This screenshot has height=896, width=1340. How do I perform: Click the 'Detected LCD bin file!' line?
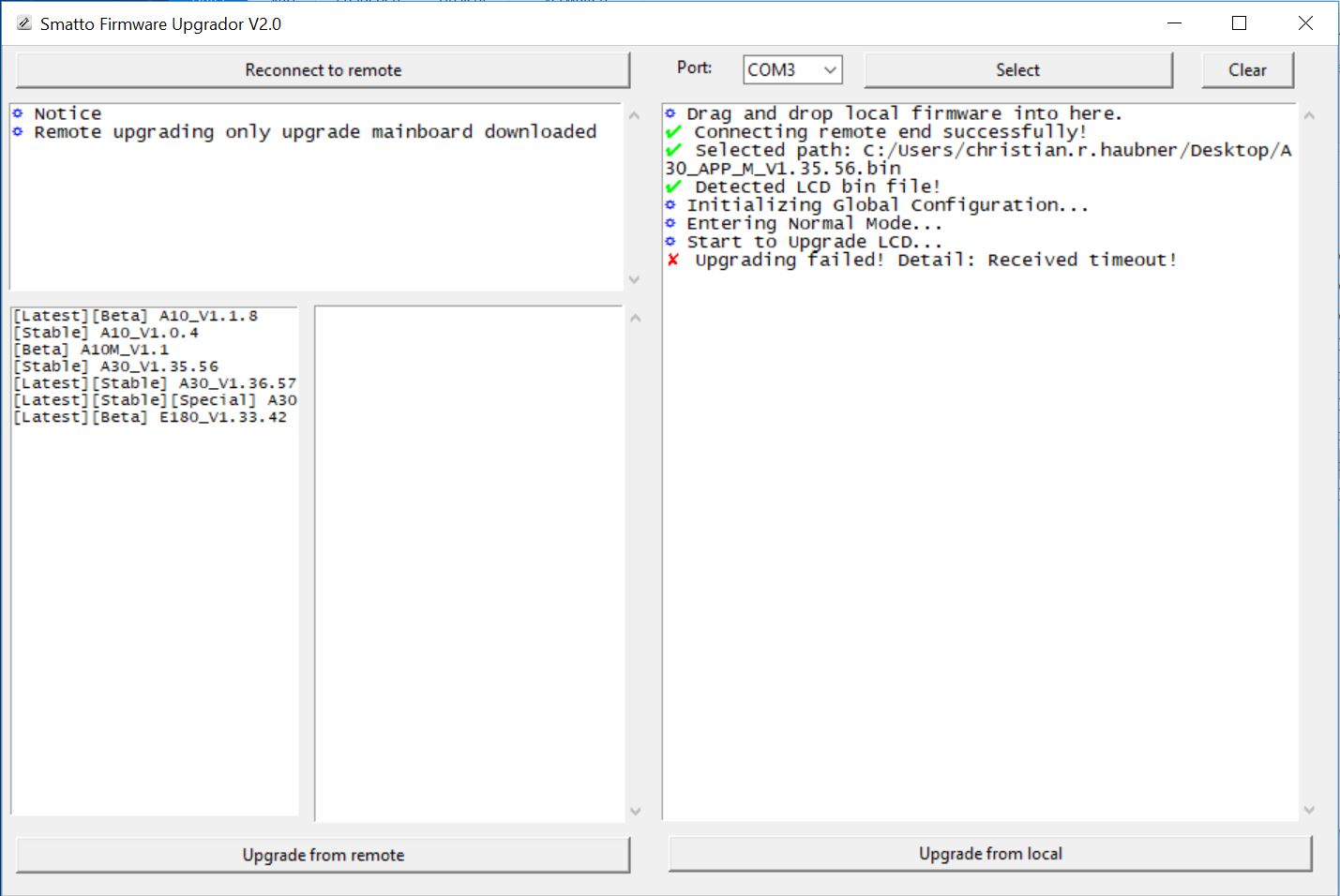[x=818, y=187]
